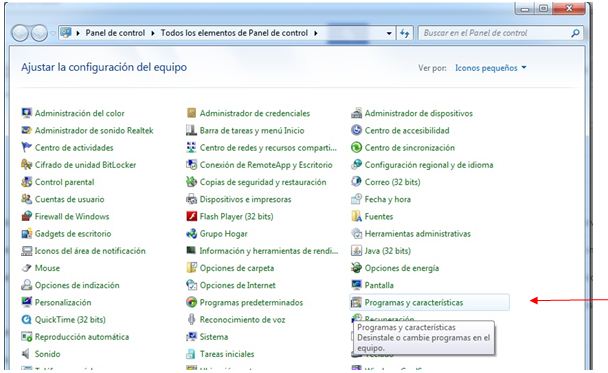Click the Cuentas de usuario icon

coord(26,199)
